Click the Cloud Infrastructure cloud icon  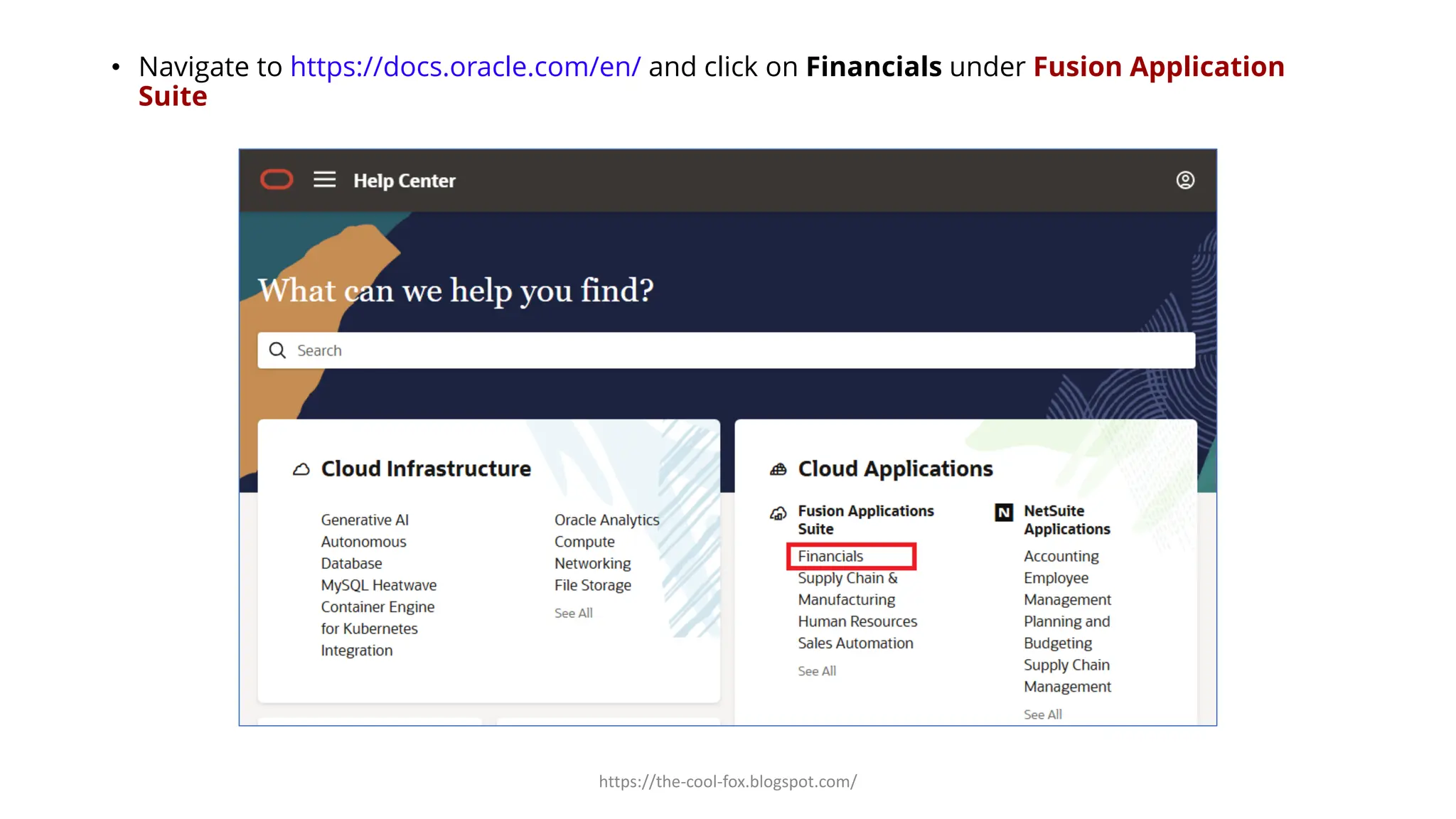click(301, 469)
